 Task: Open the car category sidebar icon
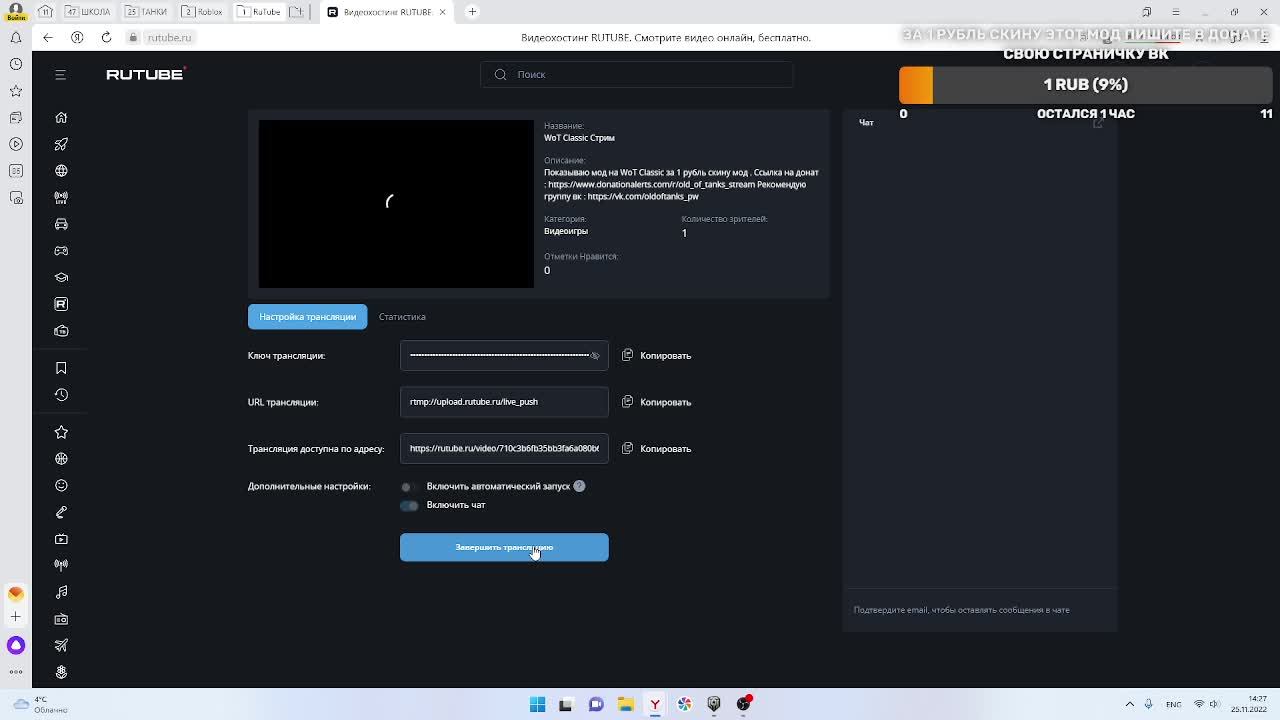[x=61, y=224]
